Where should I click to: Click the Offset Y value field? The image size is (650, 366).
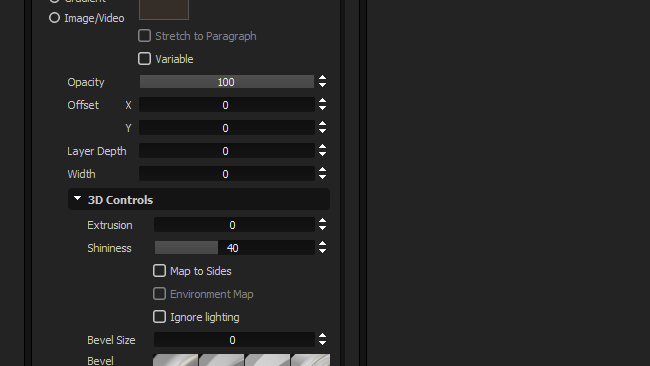(227, 128)
